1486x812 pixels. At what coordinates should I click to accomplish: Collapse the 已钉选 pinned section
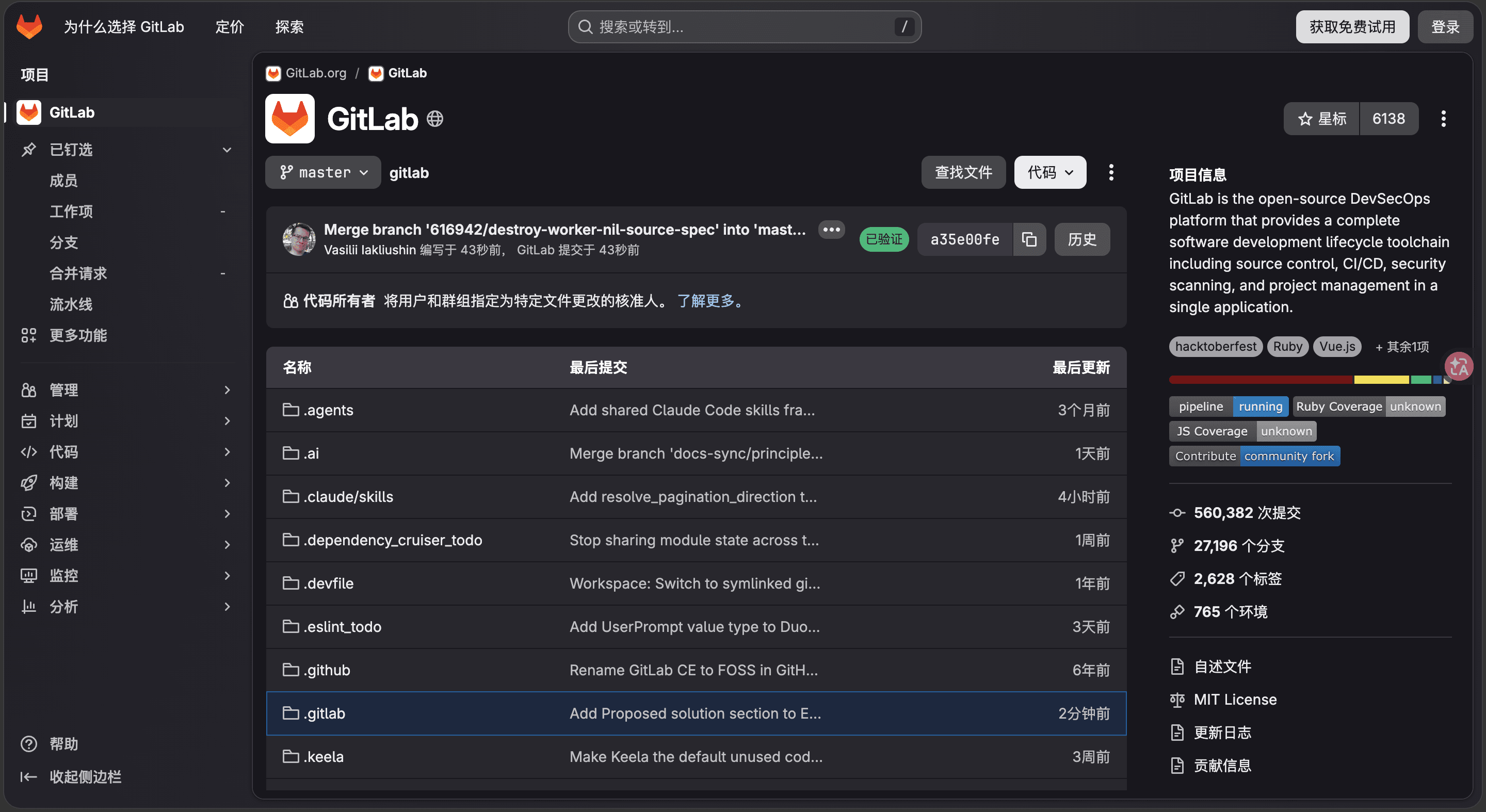pos(127,150)
